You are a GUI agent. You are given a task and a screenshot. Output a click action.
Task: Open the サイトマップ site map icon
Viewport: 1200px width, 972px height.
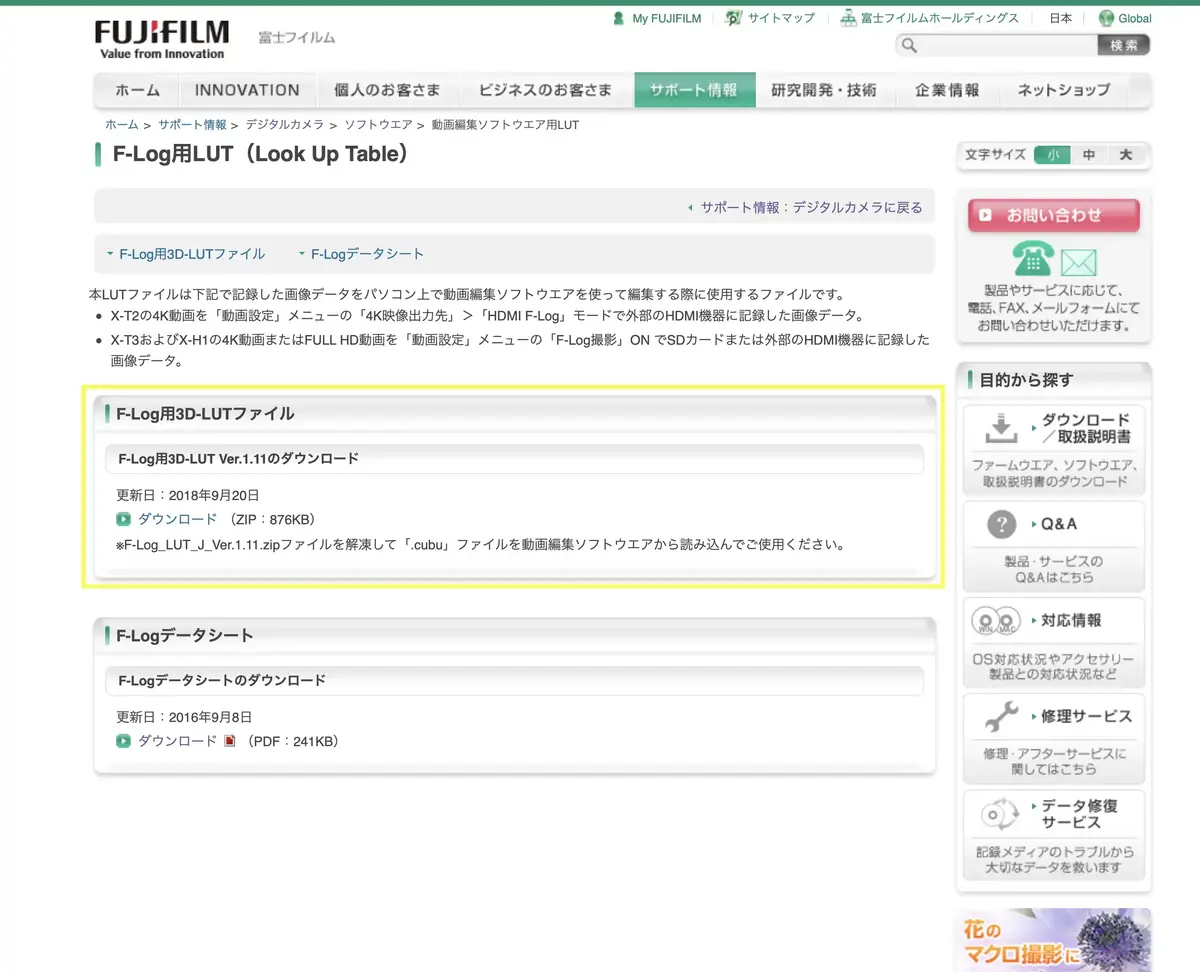click(734, 17)
